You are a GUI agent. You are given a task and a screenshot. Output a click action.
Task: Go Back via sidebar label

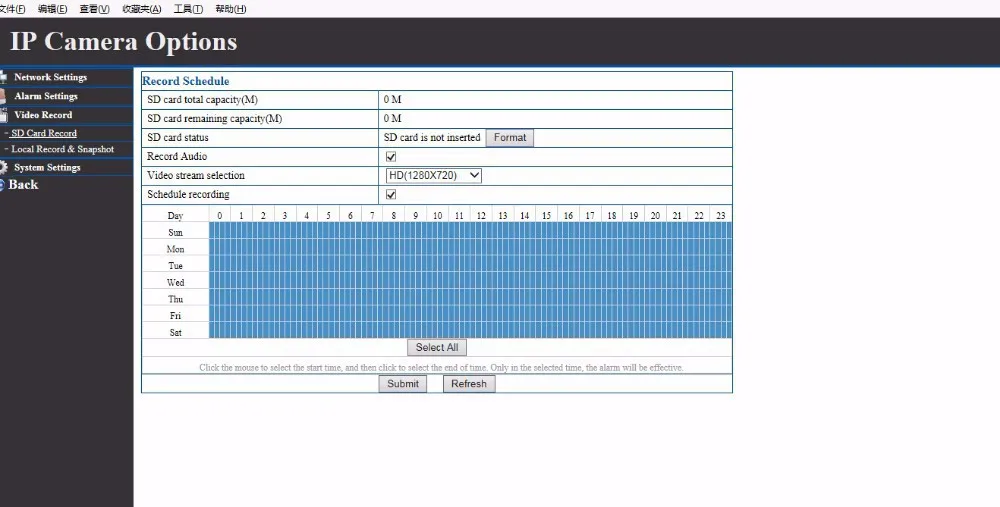[23, 185]
